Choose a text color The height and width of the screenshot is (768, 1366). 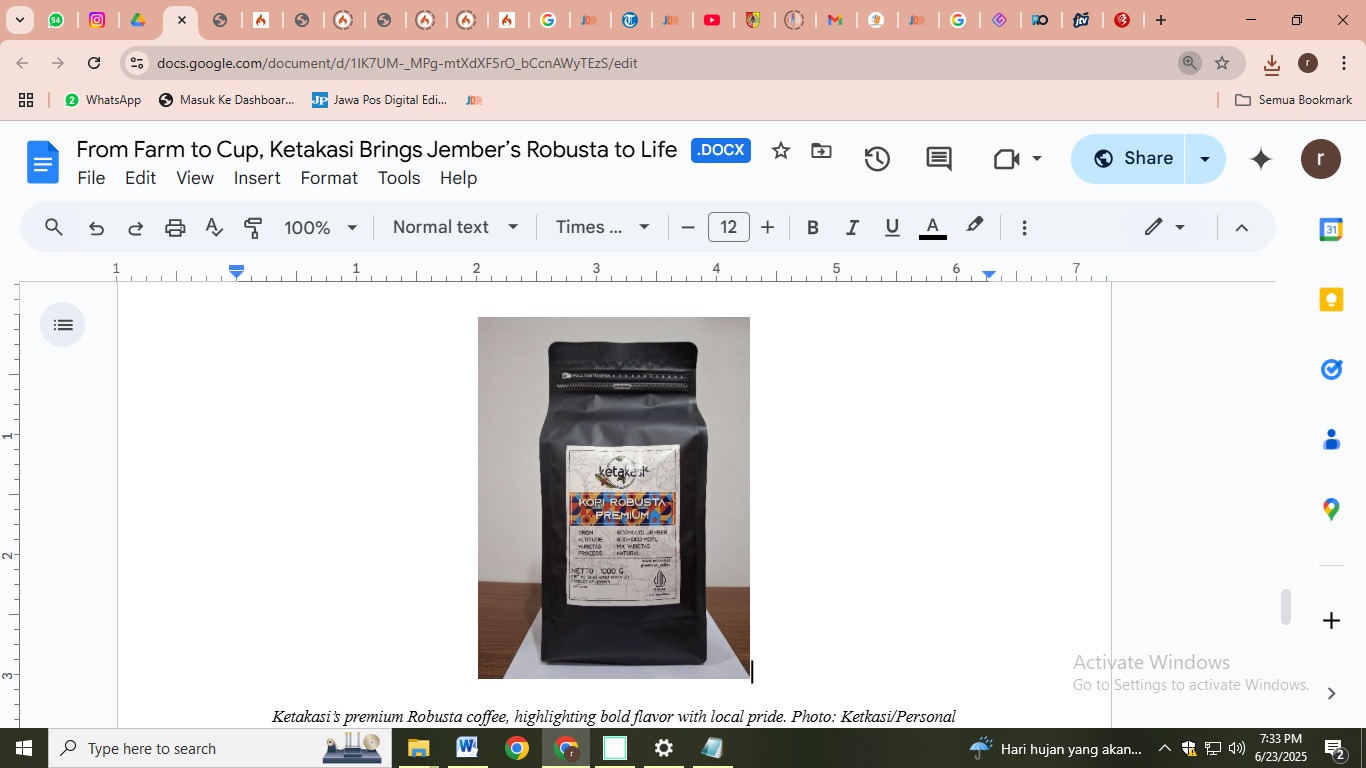(x=932, y=228)
